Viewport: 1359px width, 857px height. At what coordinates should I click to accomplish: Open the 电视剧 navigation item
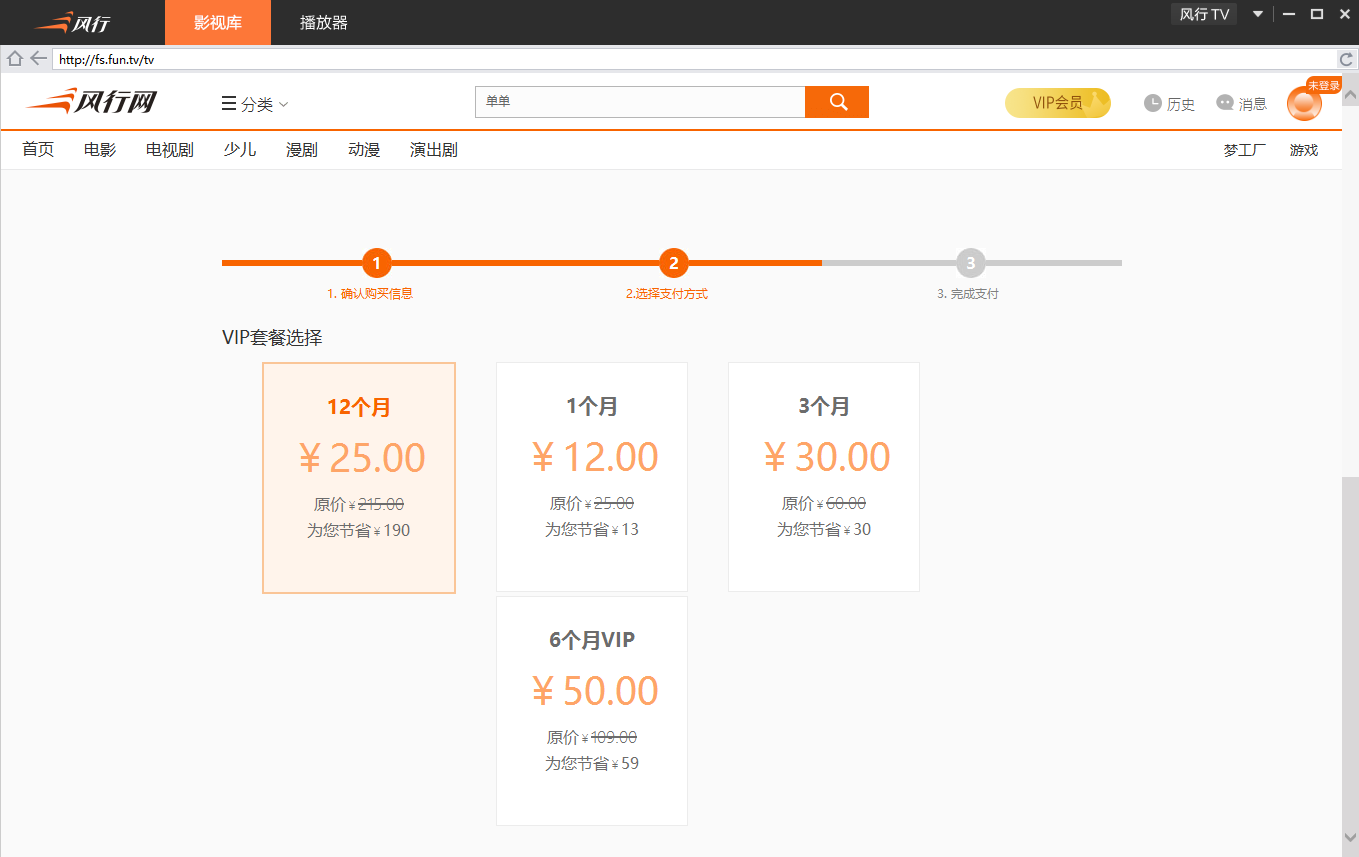[x=170, y=150]
